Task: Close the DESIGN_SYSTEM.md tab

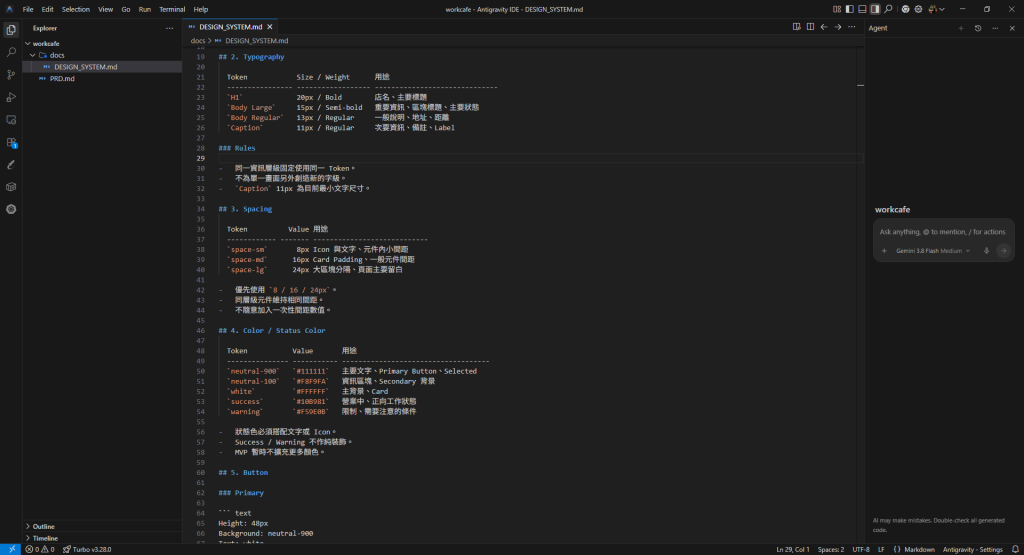Action: pyautogui.click(x=270, y=27)
